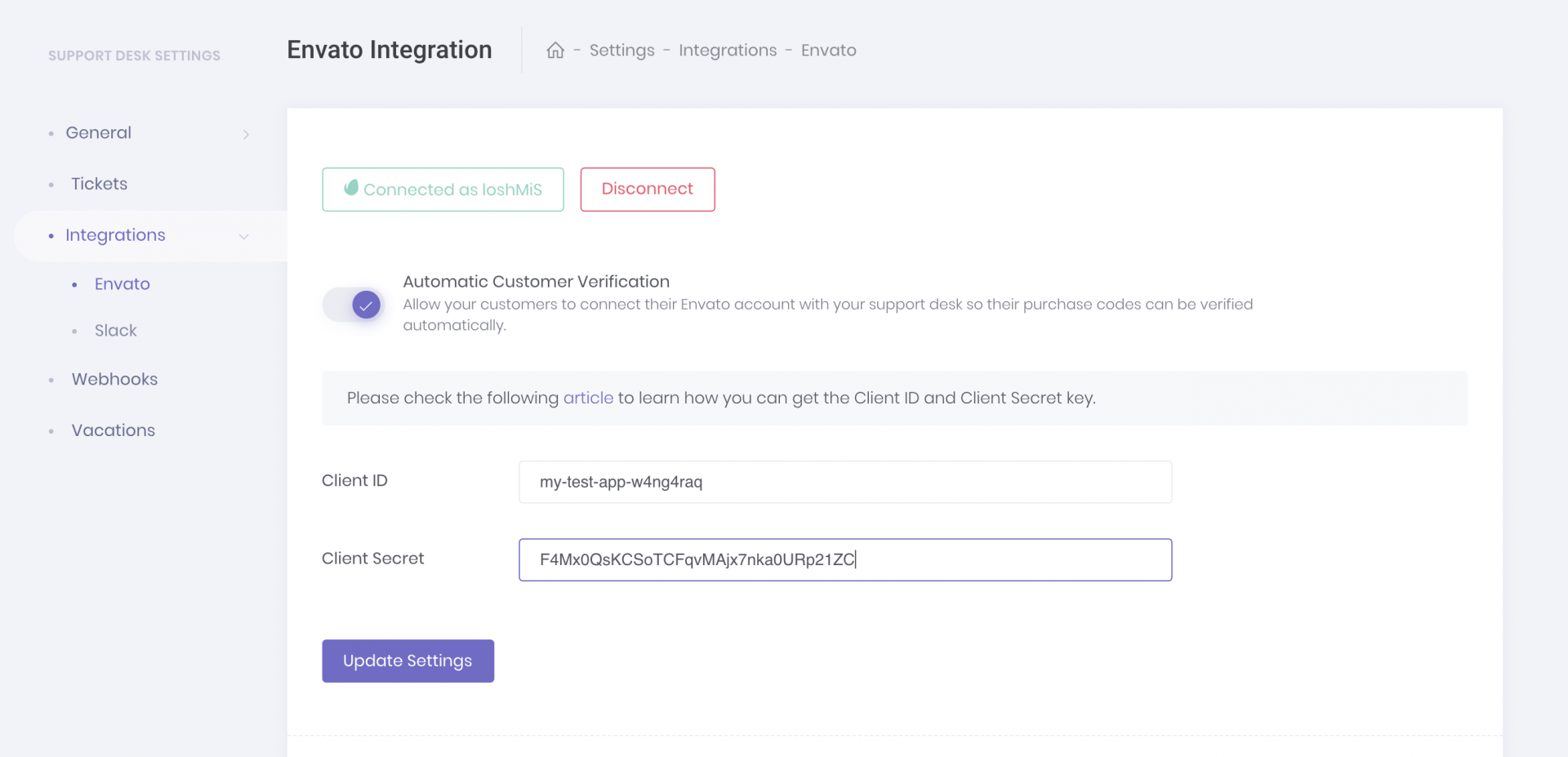
Task: Open General settings section
Action: pos(99,132)
